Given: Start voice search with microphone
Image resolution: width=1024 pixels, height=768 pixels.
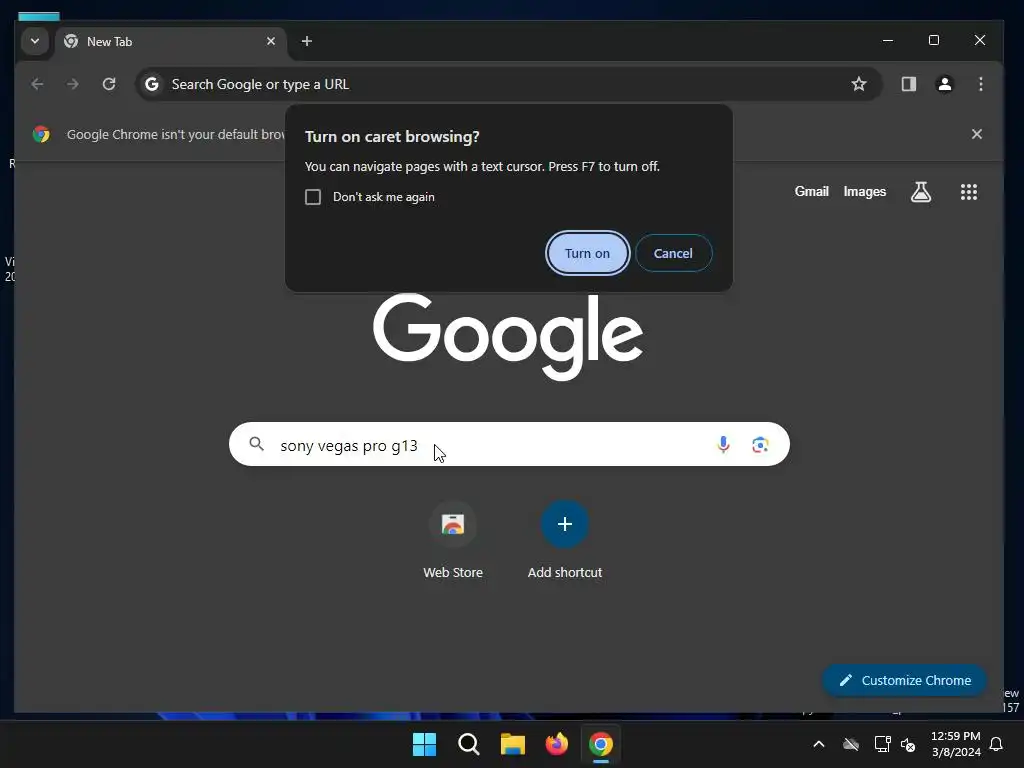Looking at the screenshot, I should [723, 445].
